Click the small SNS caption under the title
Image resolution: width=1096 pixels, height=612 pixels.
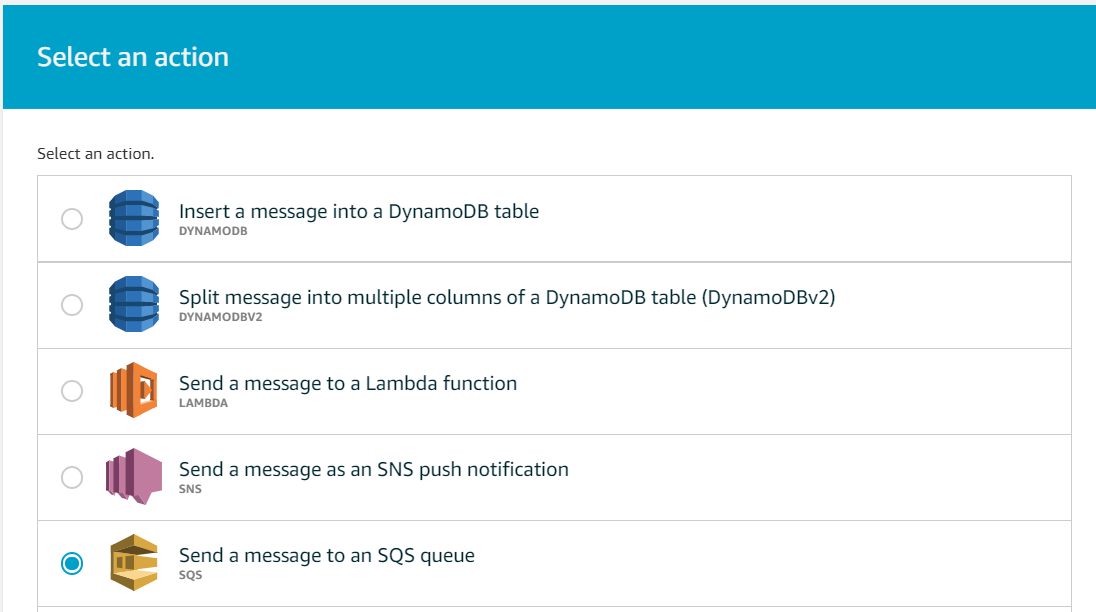tap(190, 489)
